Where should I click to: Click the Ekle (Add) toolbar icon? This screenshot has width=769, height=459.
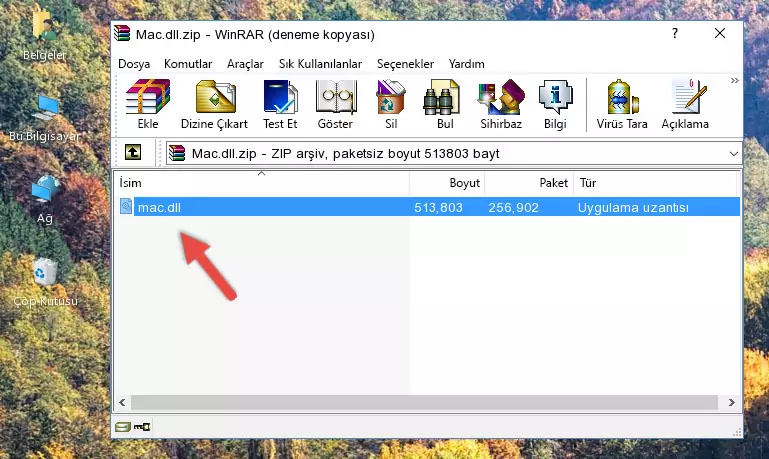148,97
